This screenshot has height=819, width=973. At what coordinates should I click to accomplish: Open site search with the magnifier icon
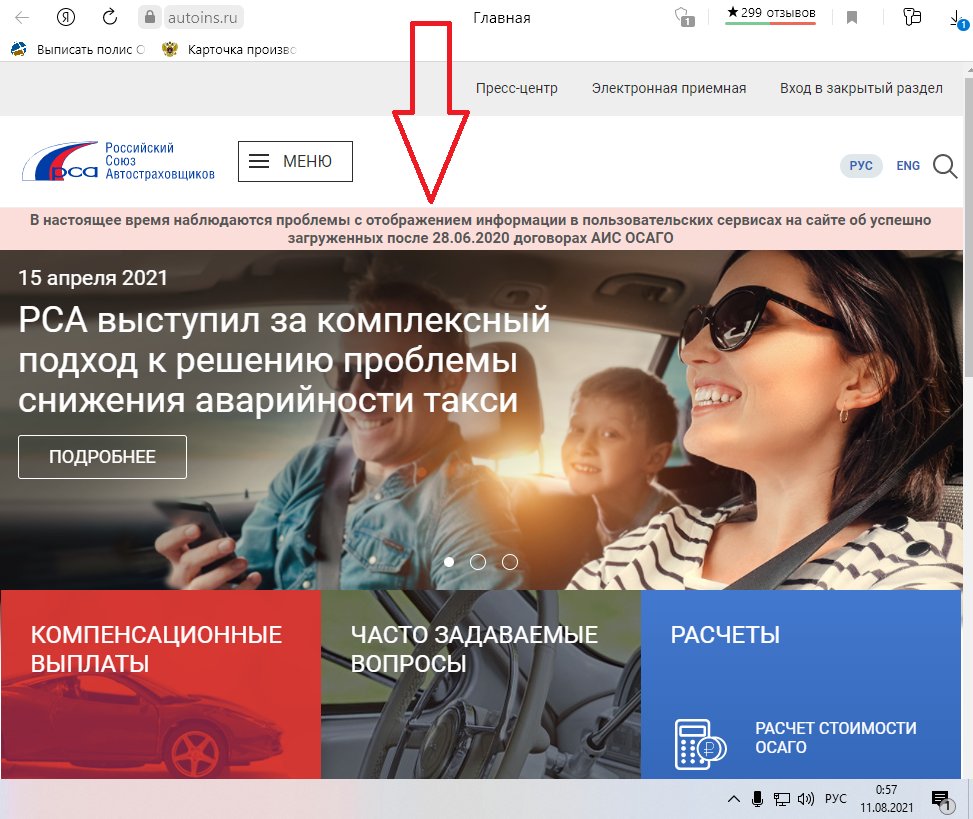pos(945,166)
